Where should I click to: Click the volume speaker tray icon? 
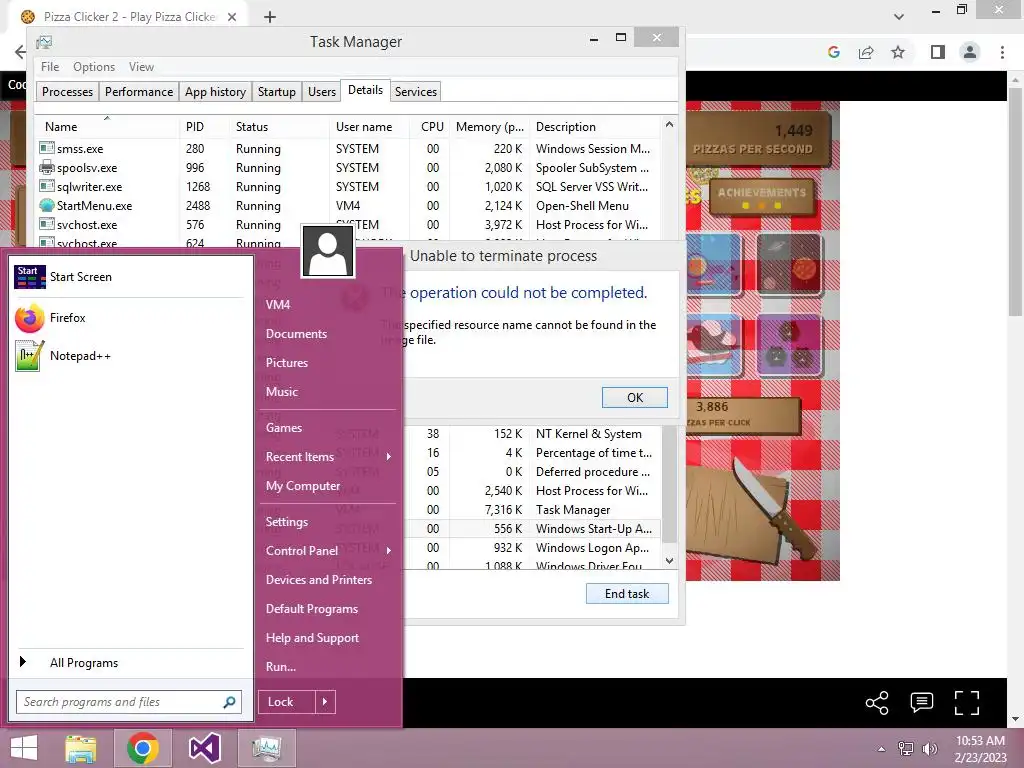(x=929, y=748)
